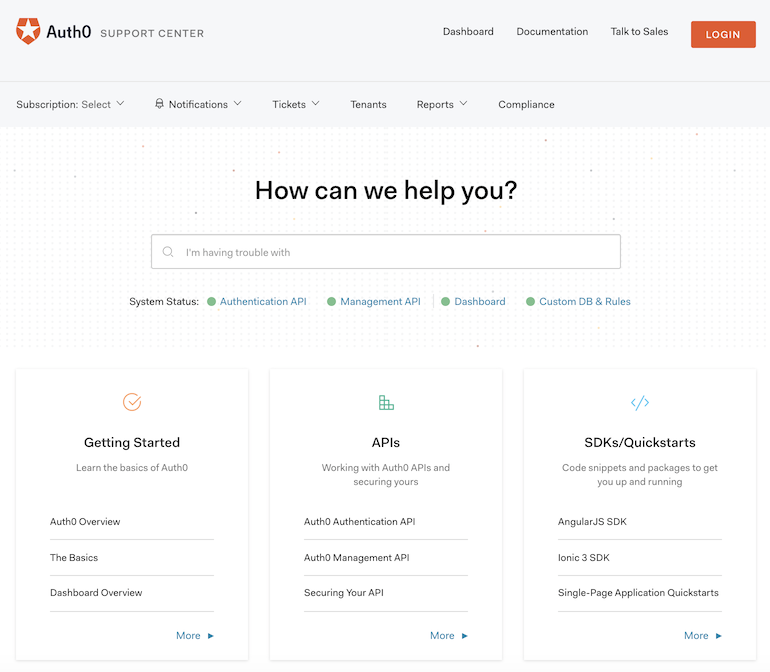The image size is (770, 672).
Task: Click the arrow next to Getting Started More
Action: click(x=211, y=636)
